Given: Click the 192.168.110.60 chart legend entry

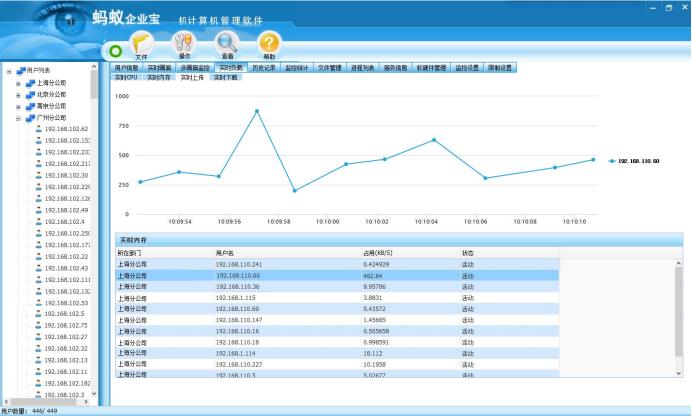Looking at the screenshot, I should click(635, 160).
